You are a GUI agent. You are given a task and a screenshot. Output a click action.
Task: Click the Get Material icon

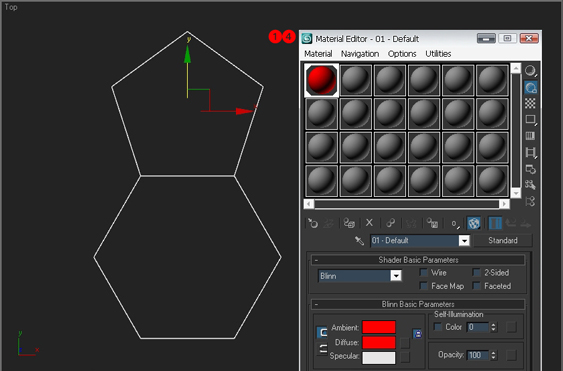[x=313, y=223]
